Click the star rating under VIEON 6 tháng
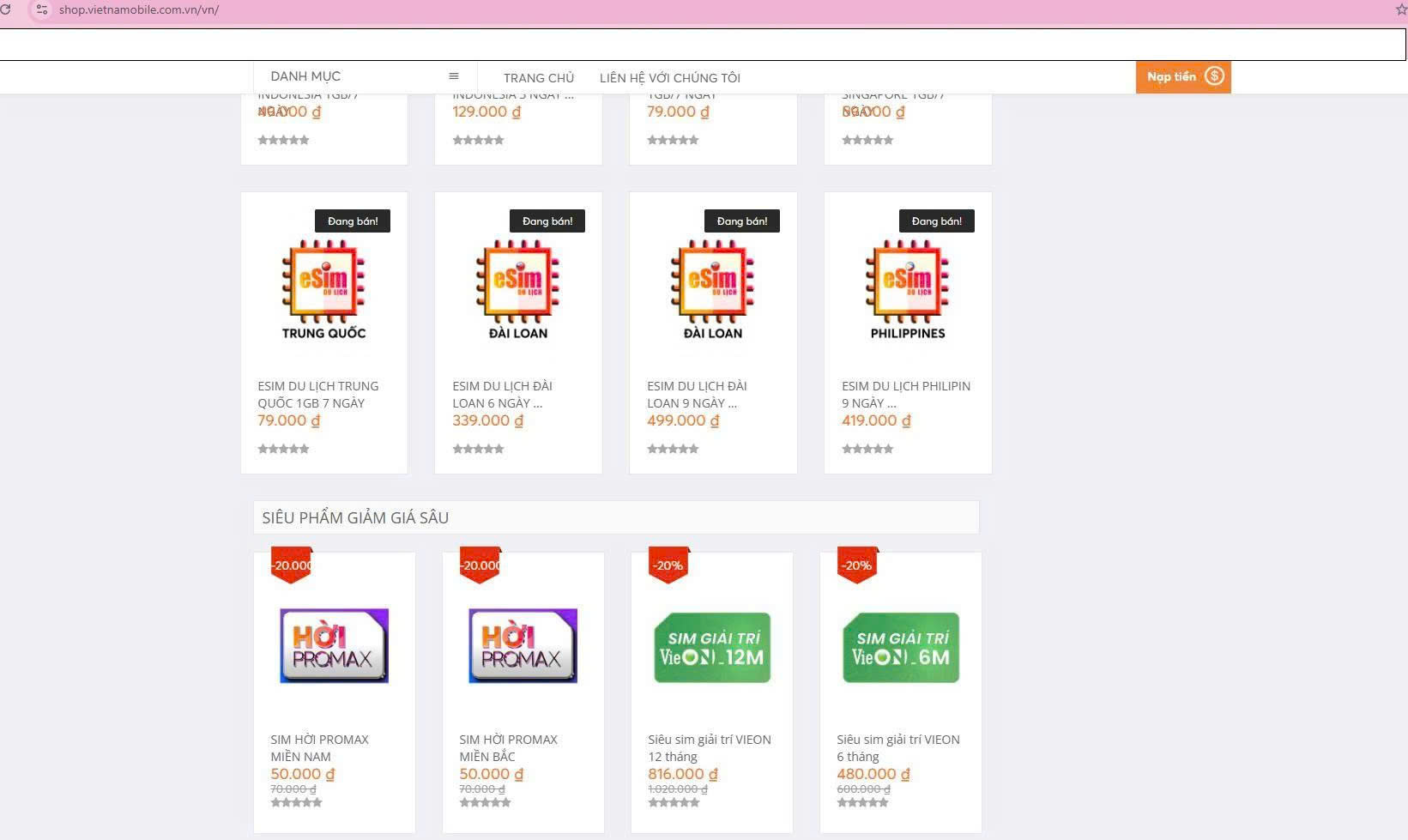 tap(863, 803)
